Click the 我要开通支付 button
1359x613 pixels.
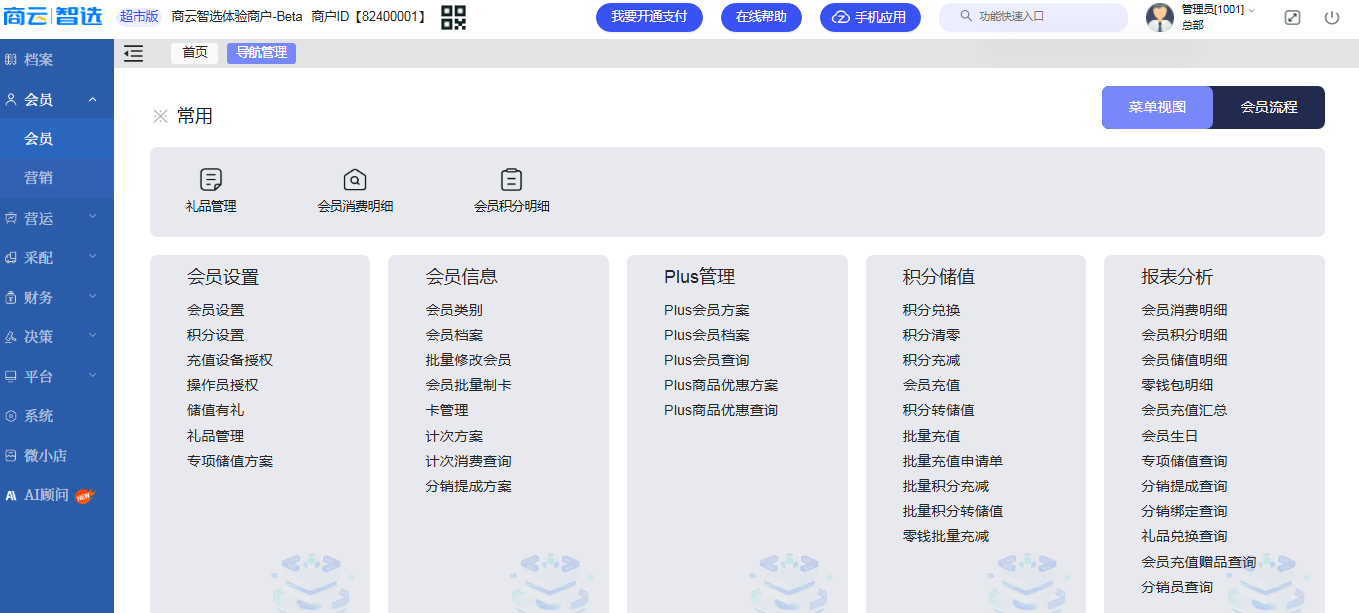649,17
